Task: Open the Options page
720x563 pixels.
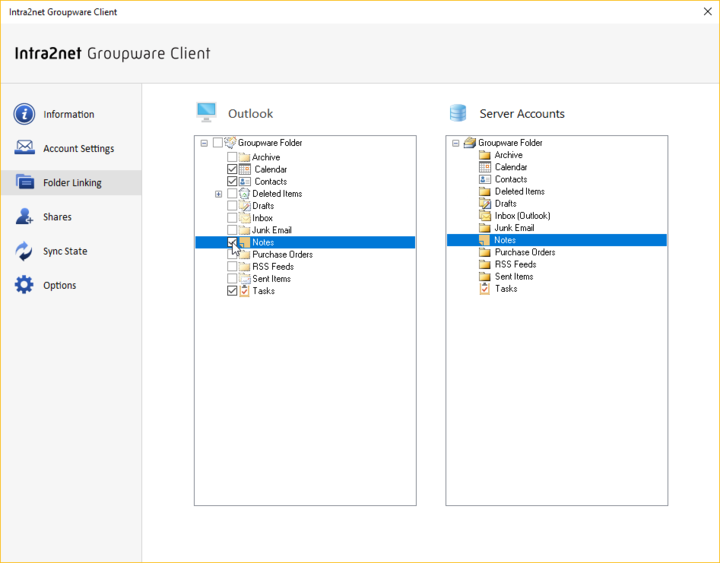Action: tap(71, 285)
